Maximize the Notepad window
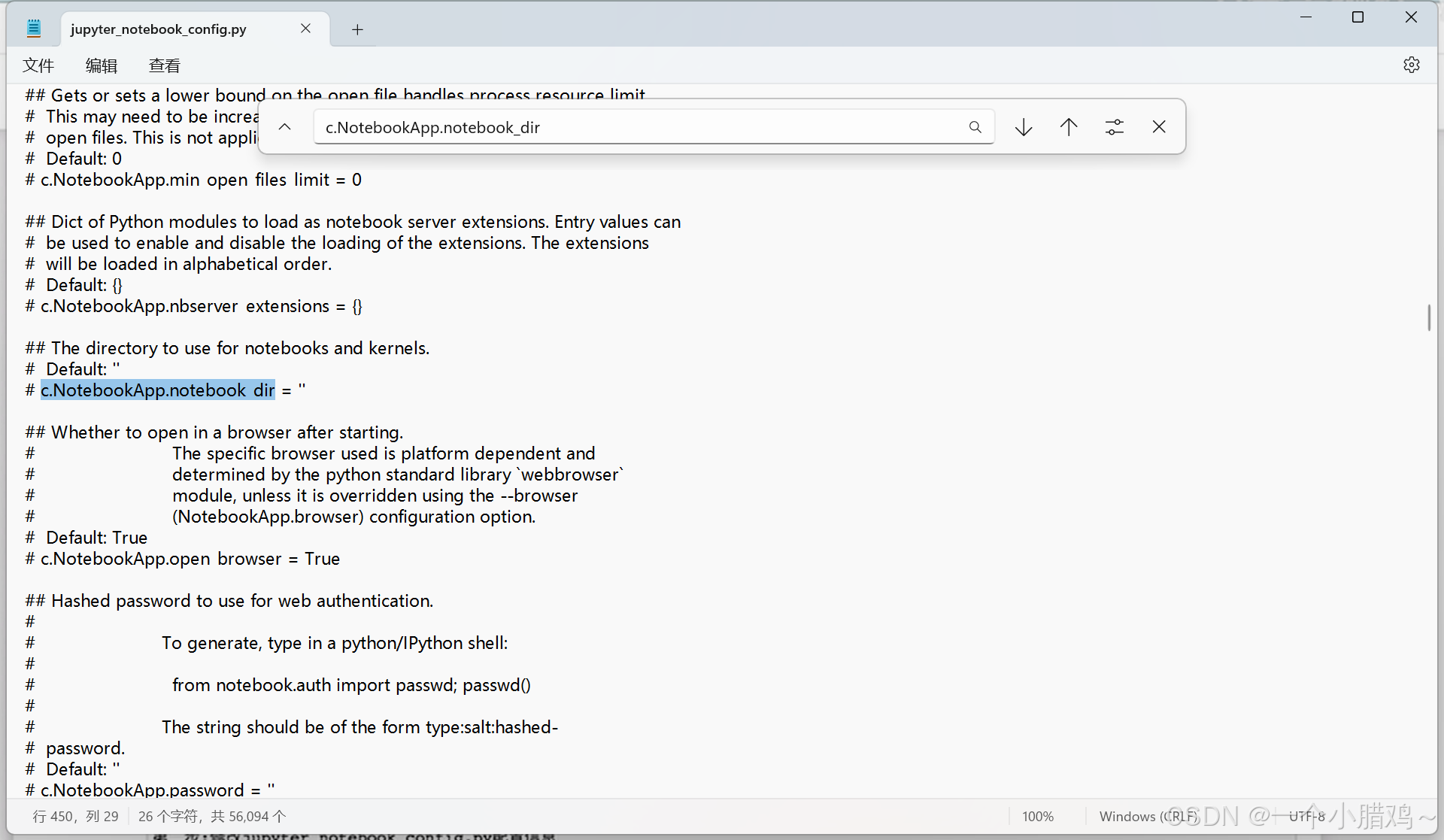Image resolution: width=1444 pixels, height=840 pixels. (1358, 17)
